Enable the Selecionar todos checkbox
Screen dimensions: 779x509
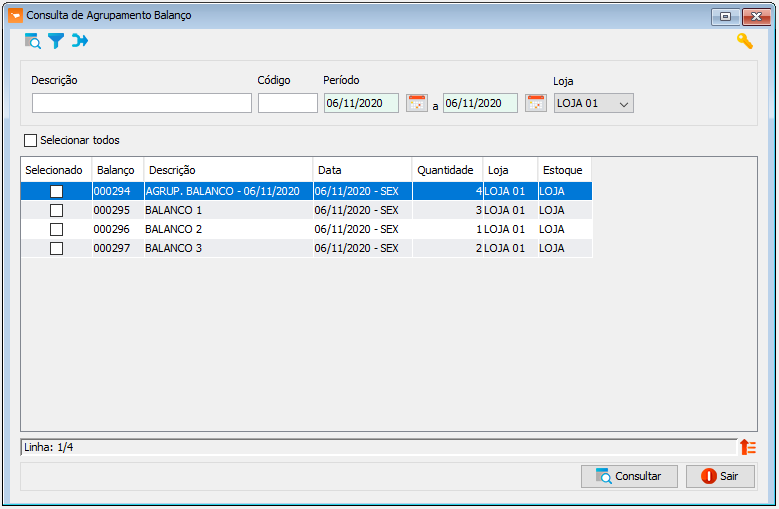[30, 140]
